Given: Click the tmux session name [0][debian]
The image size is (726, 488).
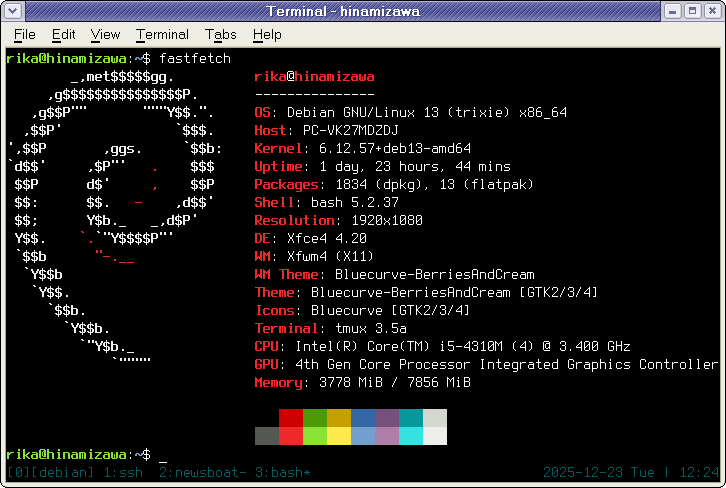Looking at the screenshot, I should pyautogui.click(x=50, y=473).
